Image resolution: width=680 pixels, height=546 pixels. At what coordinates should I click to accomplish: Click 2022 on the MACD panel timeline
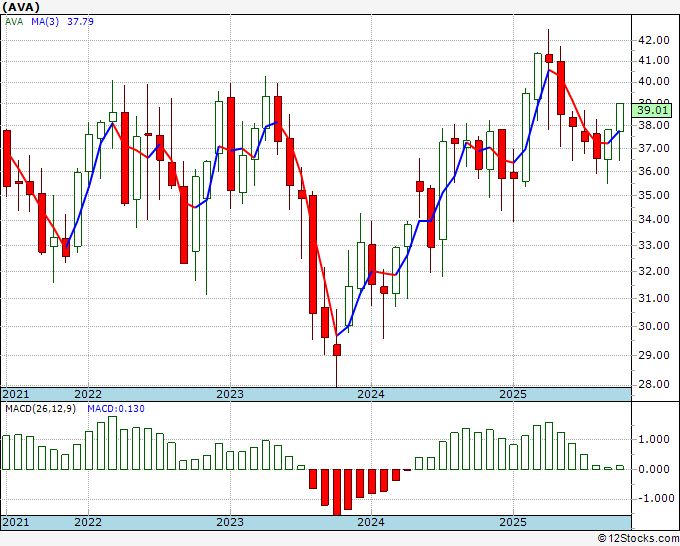(x=88, y=522)
